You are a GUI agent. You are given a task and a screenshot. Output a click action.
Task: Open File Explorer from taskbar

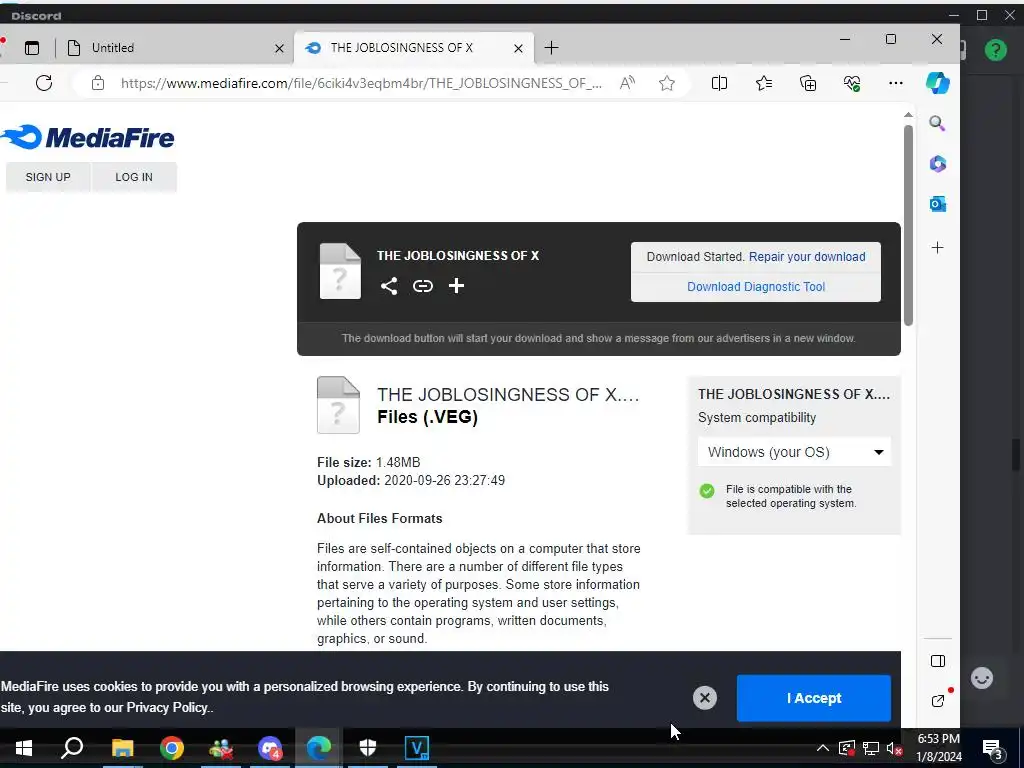pyautogui.click(x=122, y=748)
